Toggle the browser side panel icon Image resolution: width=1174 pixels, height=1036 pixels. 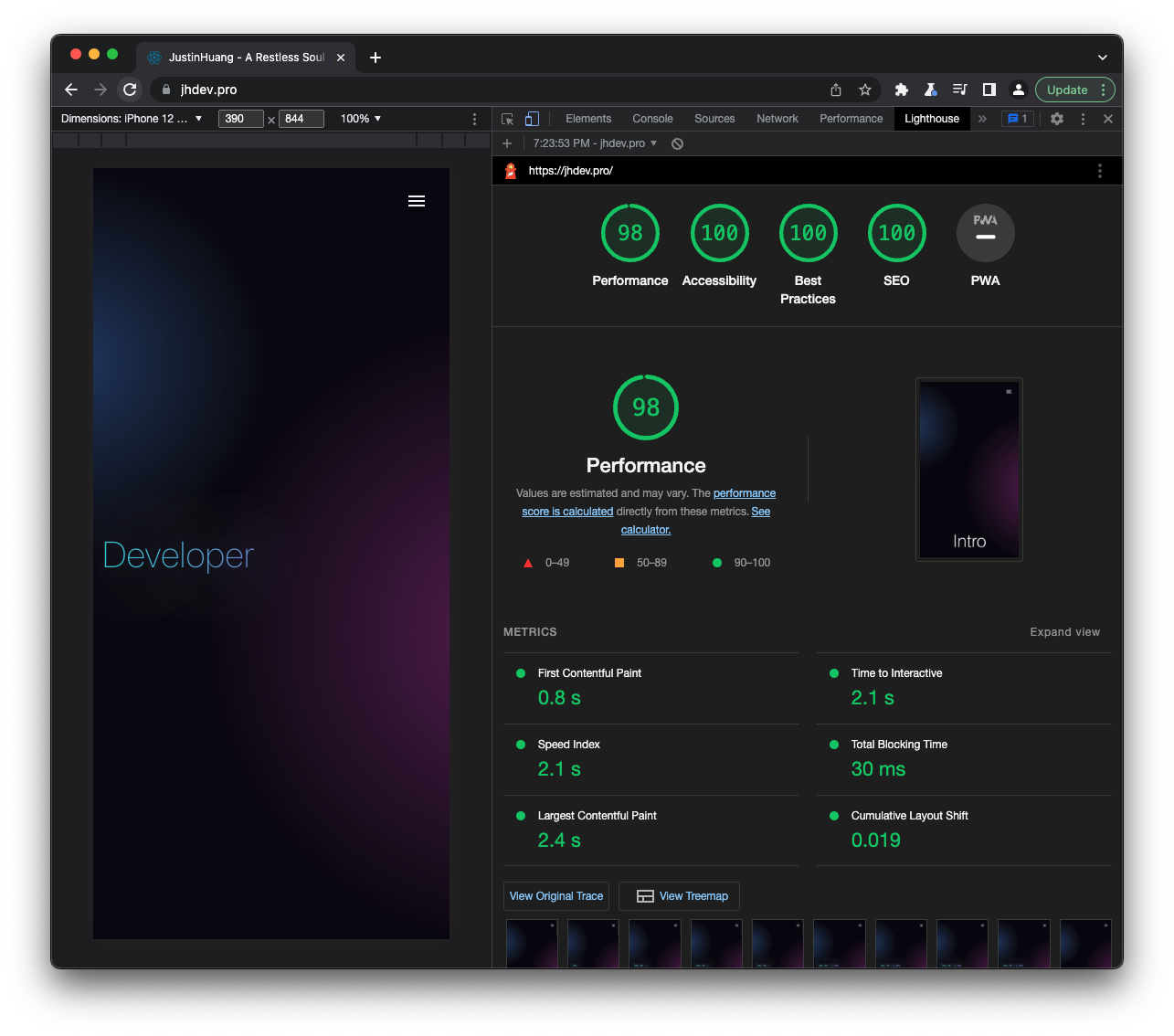pos(989,90)
